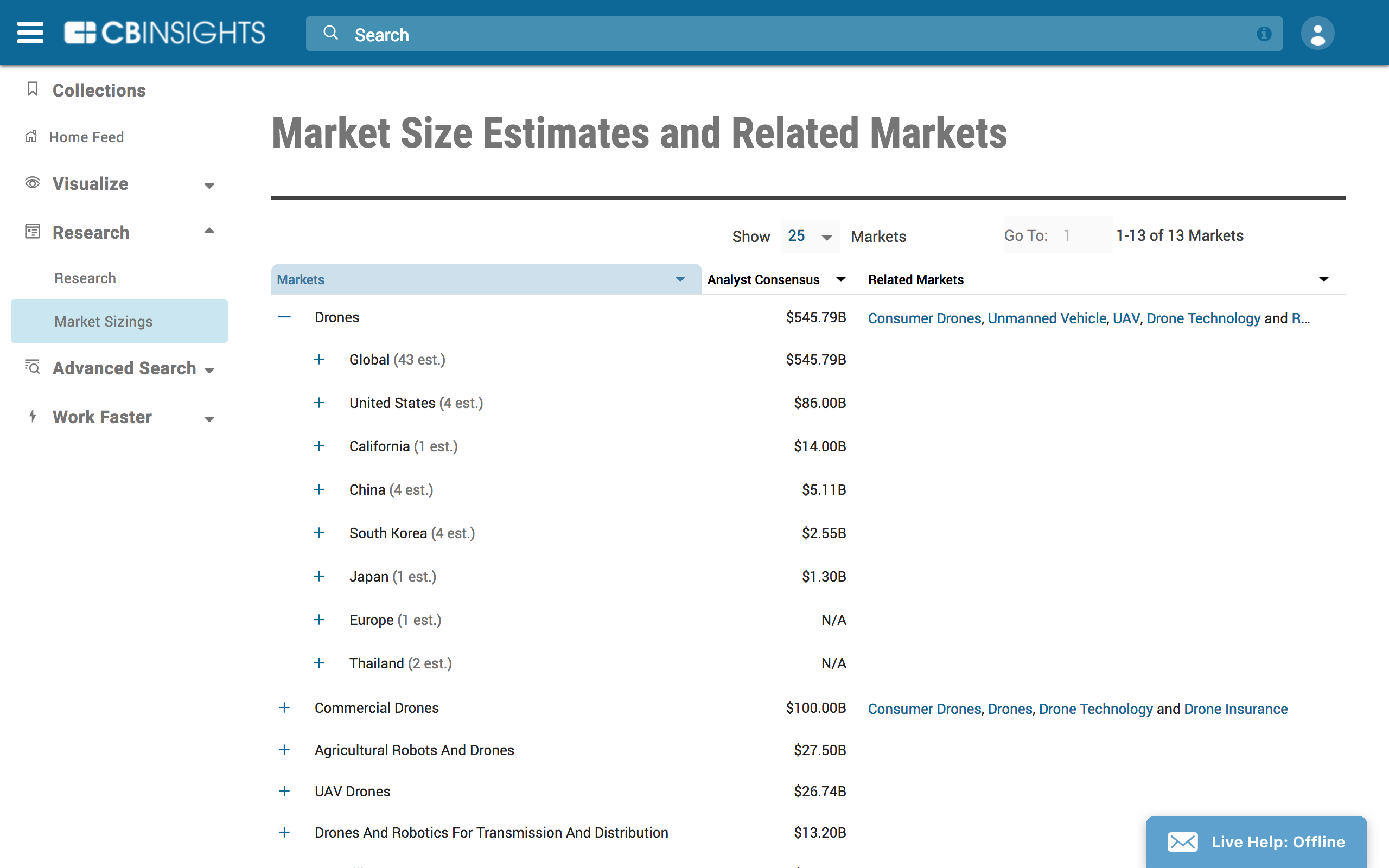Open the Unmanned Vehicle related market link

1046,318
